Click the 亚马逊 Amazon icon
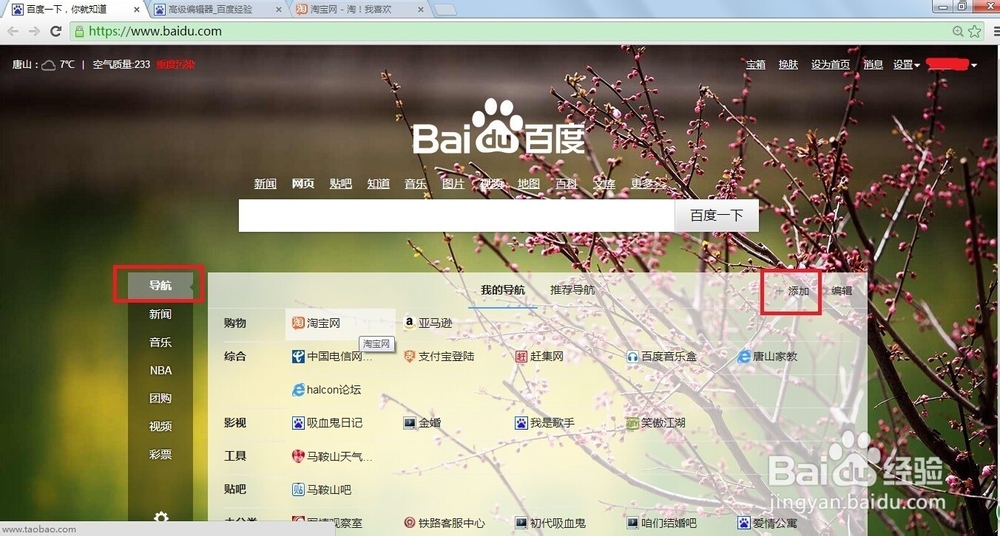1000x536 pixels. pos(409,323)
